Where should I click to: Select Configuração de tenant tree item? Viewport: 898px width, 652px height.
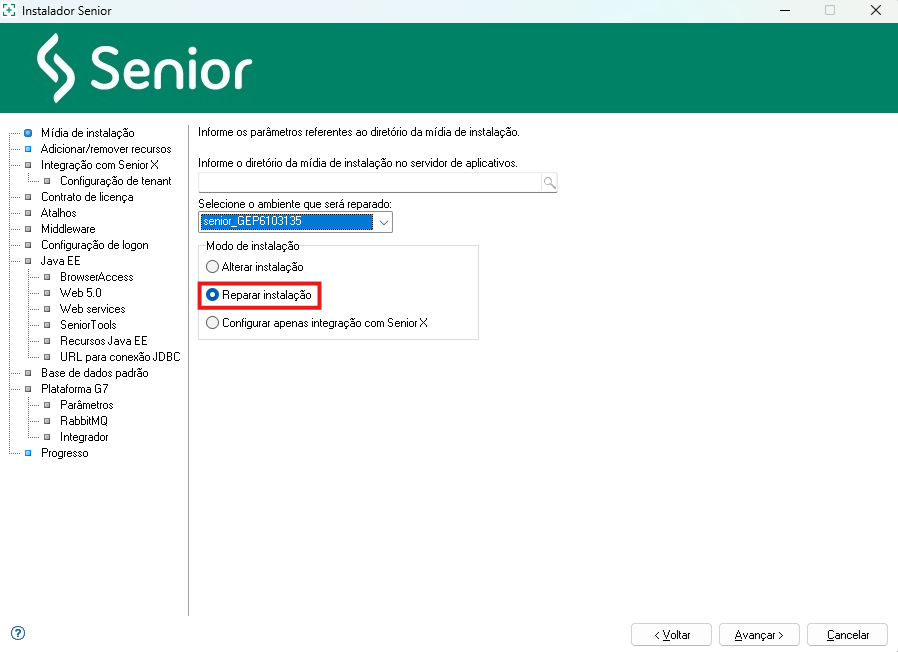click(x=116, y=181)
